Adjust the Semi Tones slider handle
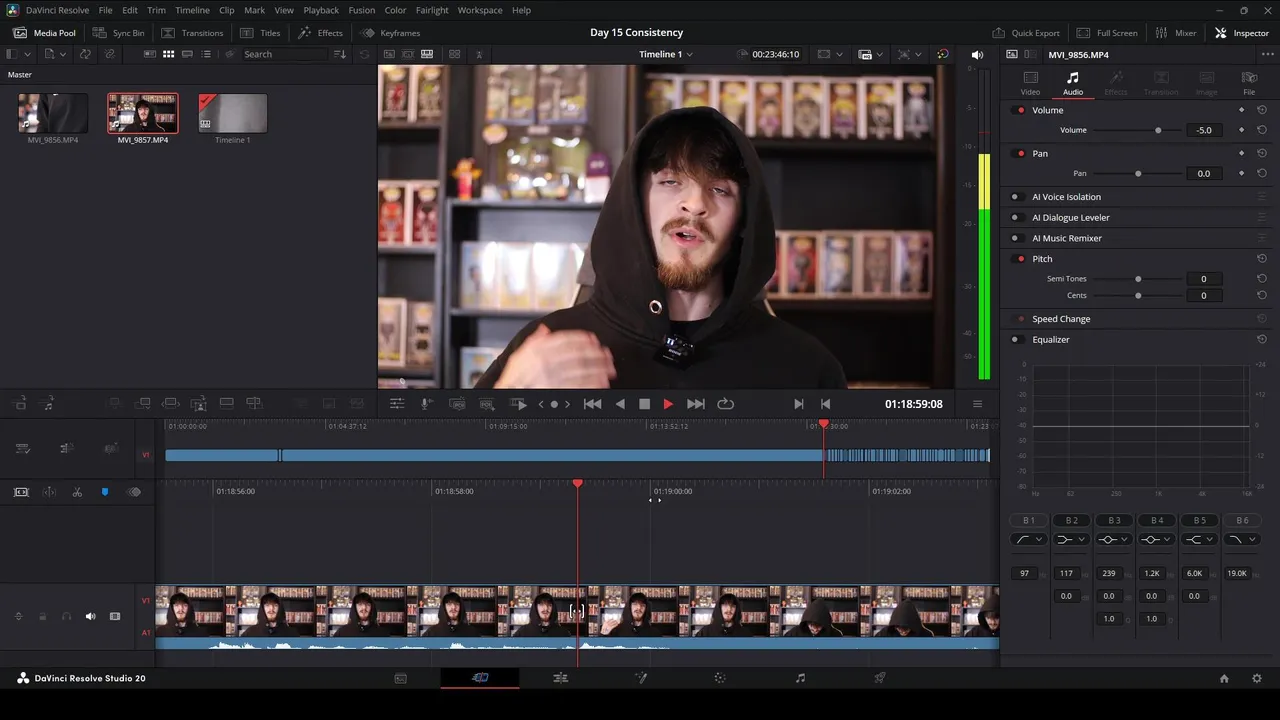 tap(1138, 279)
